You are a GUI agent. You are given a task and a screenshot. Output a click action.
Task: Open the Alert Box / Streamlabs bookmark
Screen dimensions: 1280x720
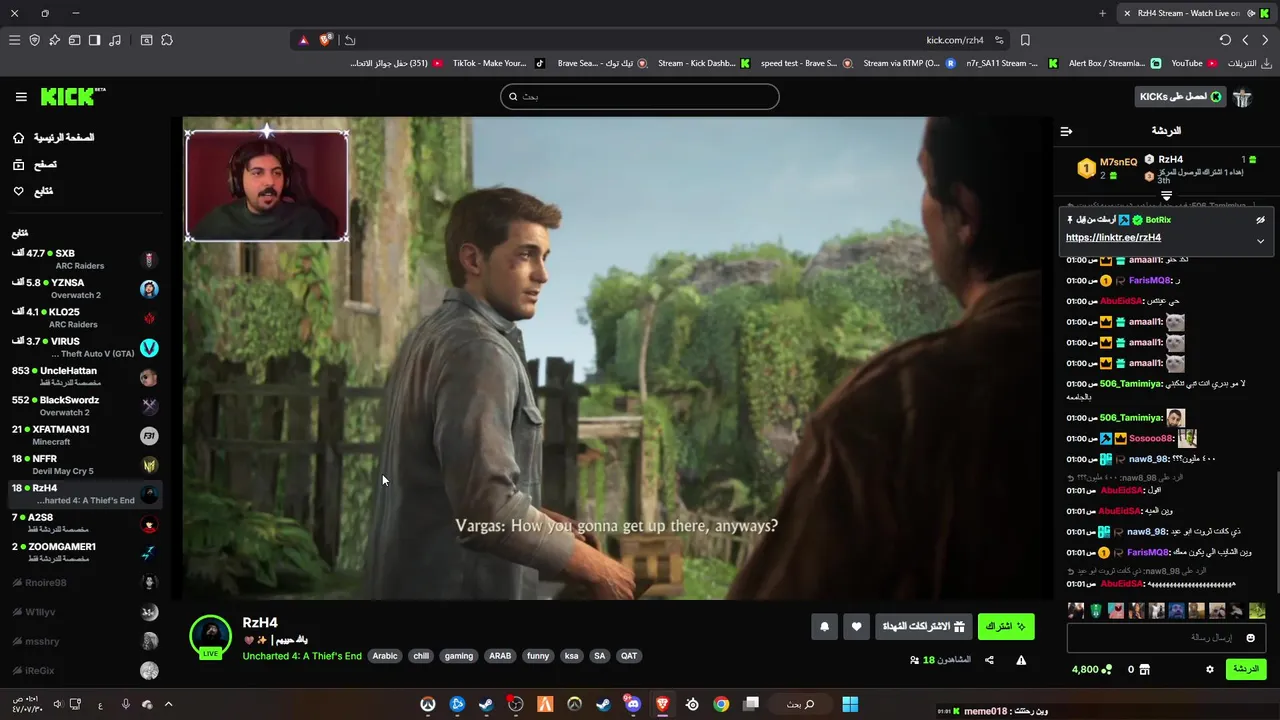(x=1114, y=63)
